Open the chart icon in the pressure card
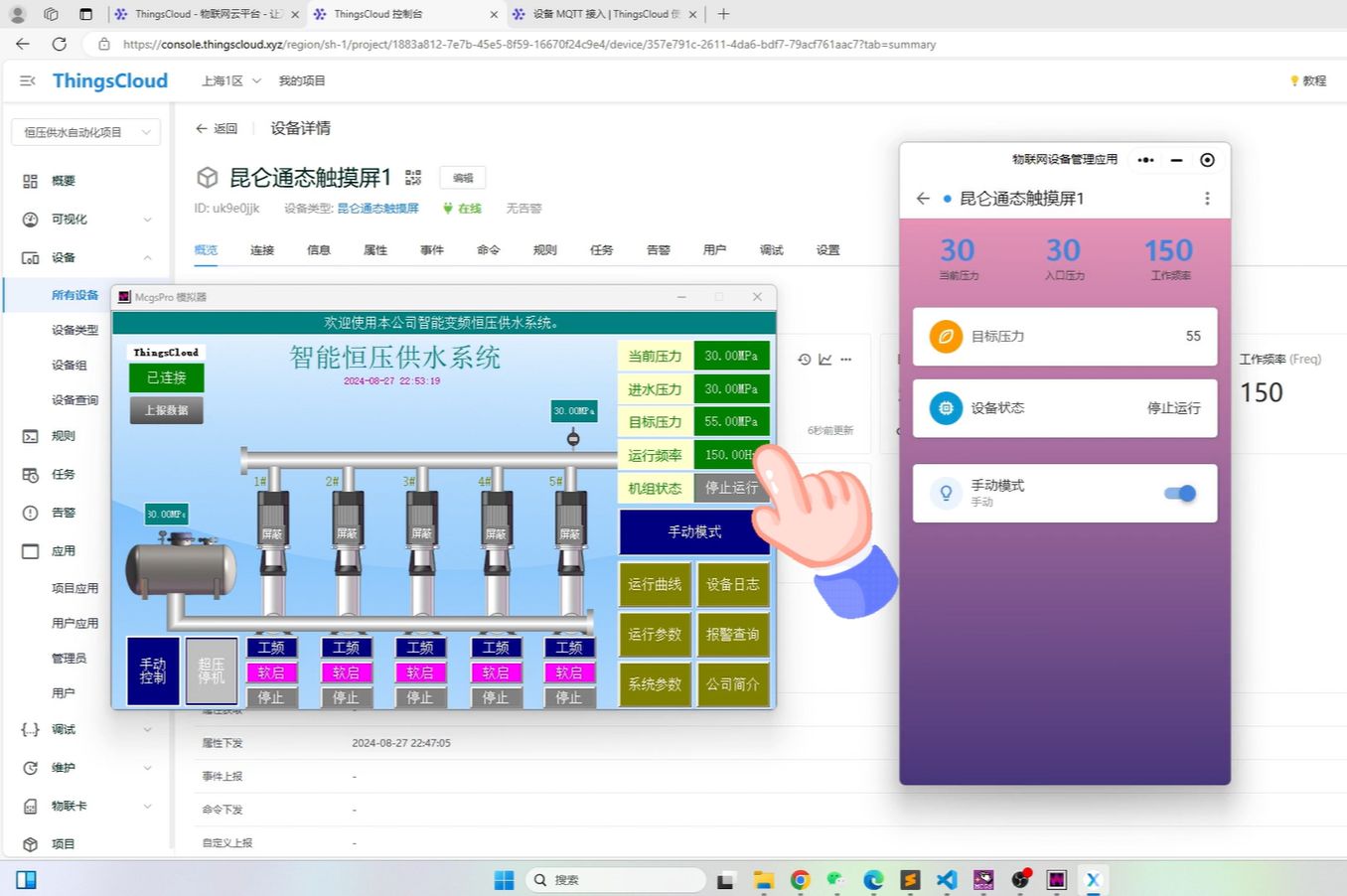The image size is (1347, 896). (825, 360)
